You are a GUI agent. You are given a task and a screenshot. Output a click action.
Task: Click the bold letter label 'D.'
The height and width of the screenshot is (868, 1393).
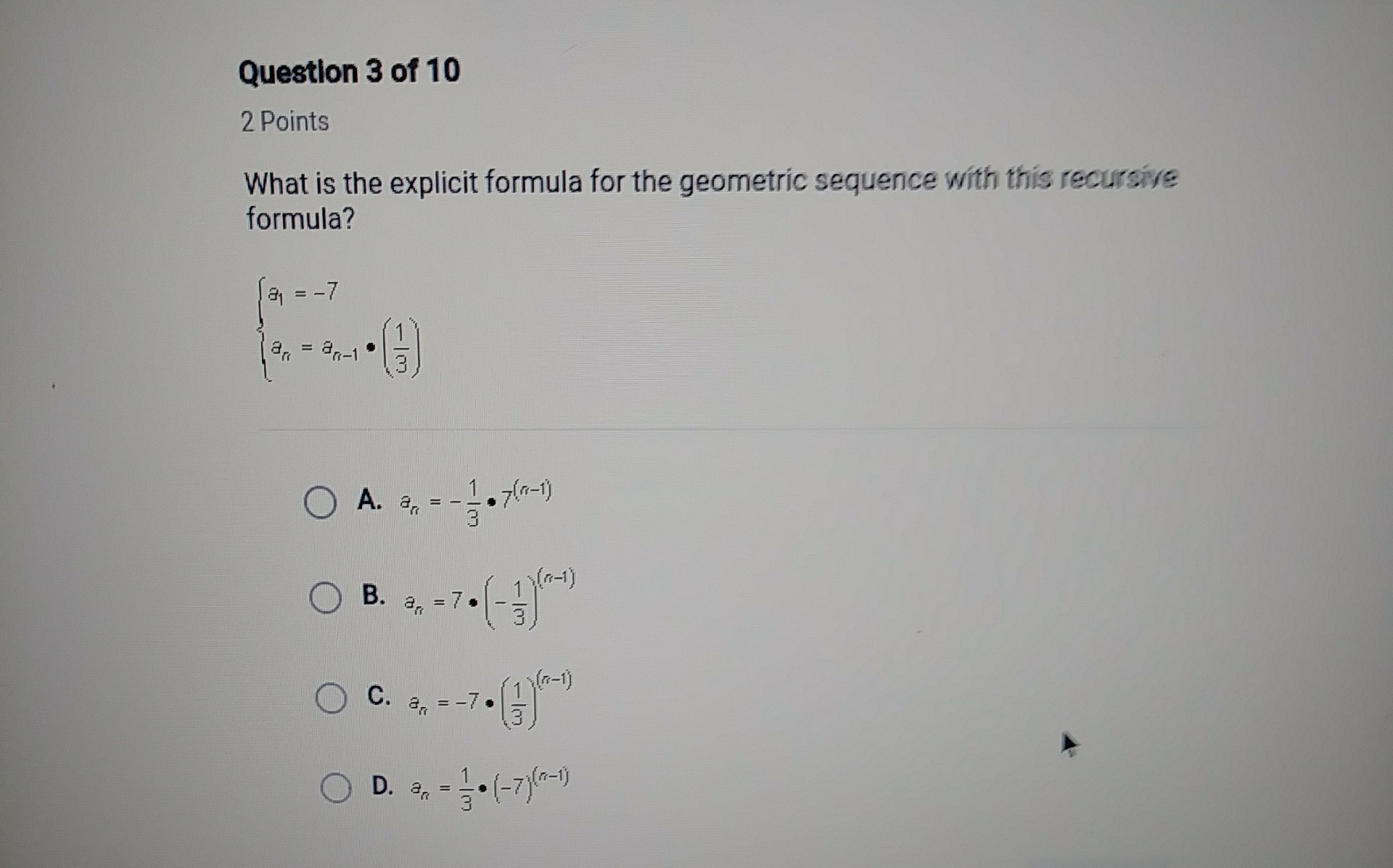pos(382,785)
